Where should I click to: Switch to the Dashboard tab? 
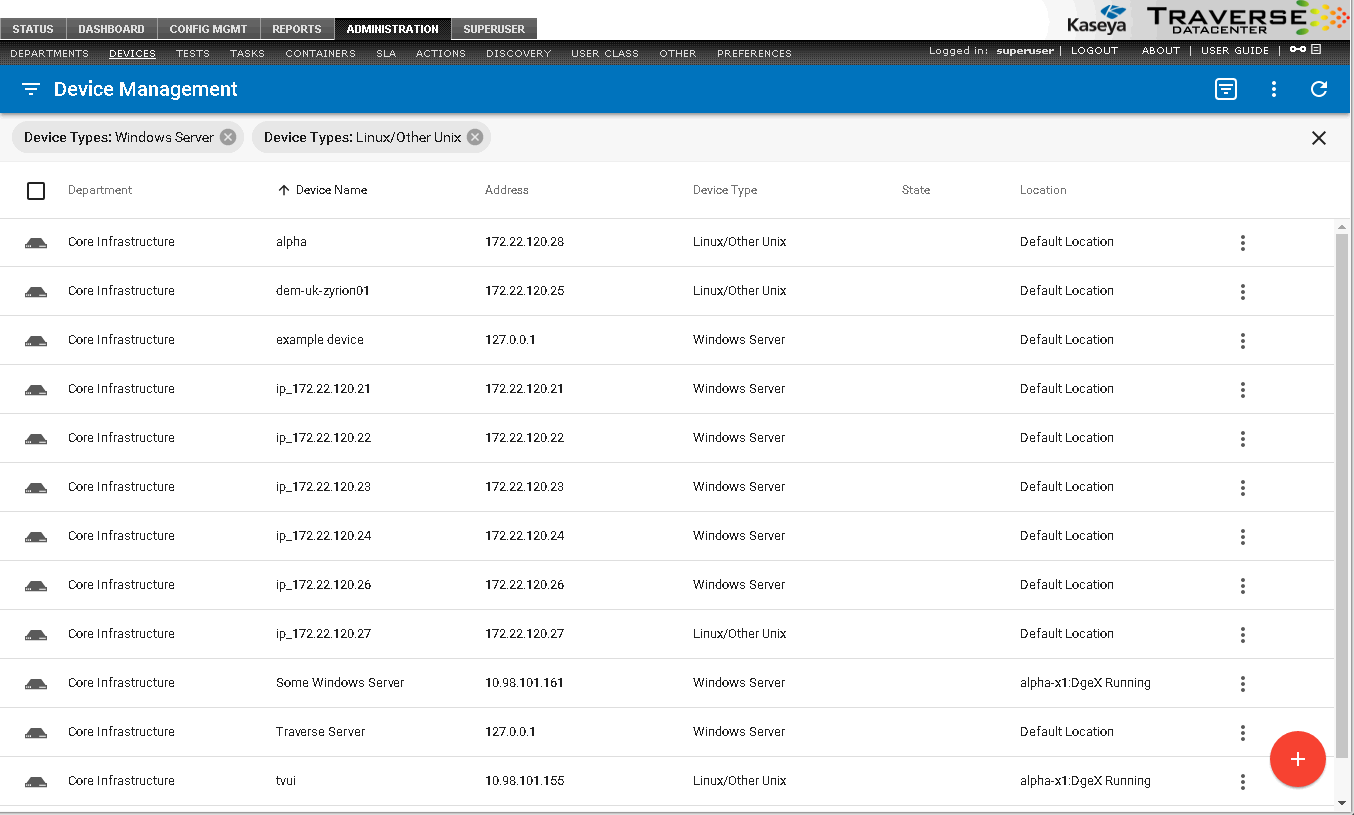tap(111, 29)
